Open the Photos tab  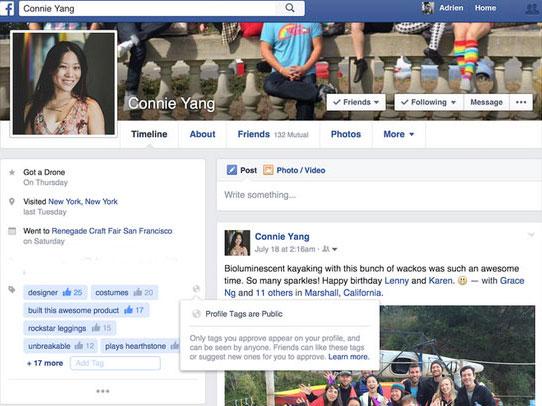[346, 134]
